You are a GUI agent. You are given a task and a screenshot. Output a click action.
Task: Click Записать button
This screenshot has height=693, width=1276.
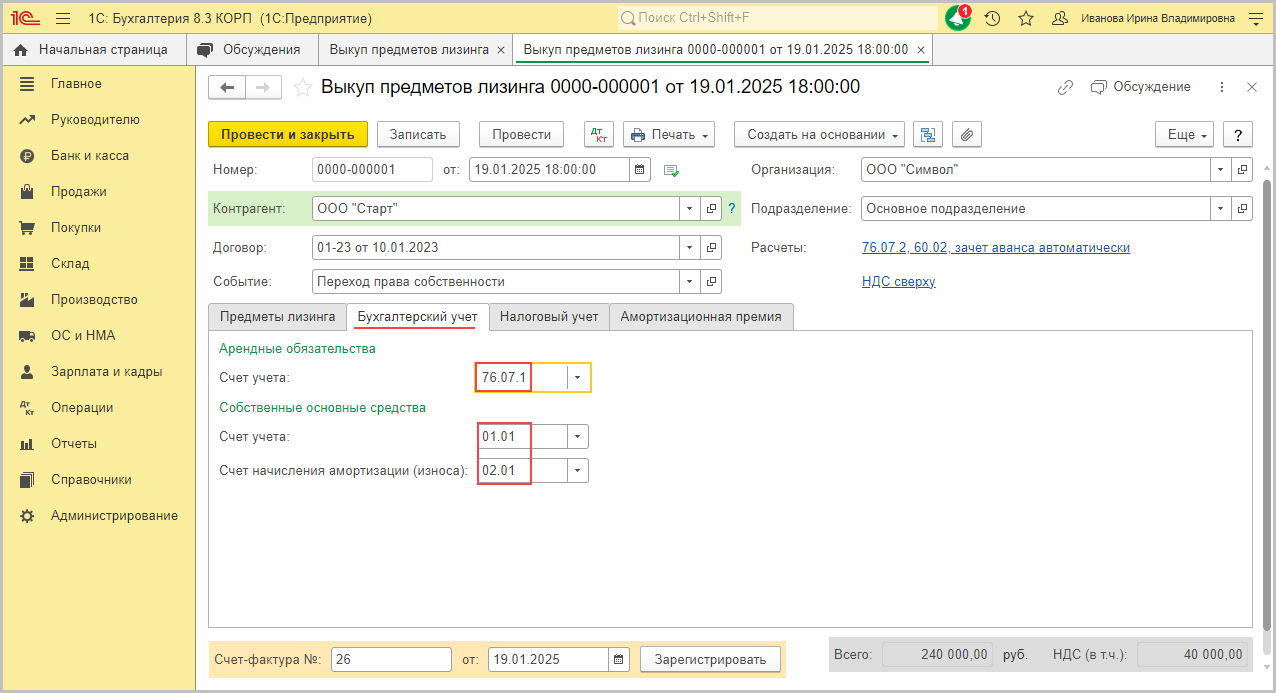[418, 134]
